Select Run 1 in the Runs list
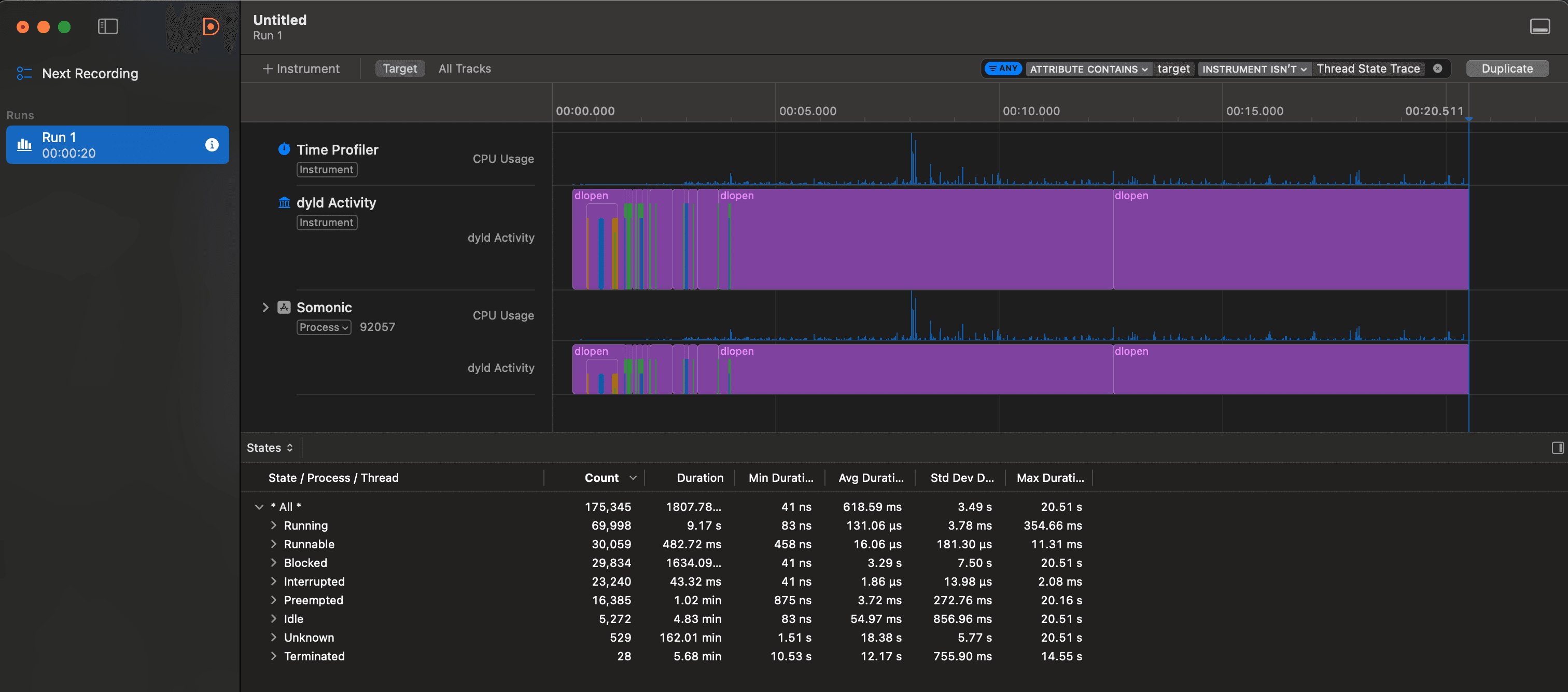 (x=118, y=145)
